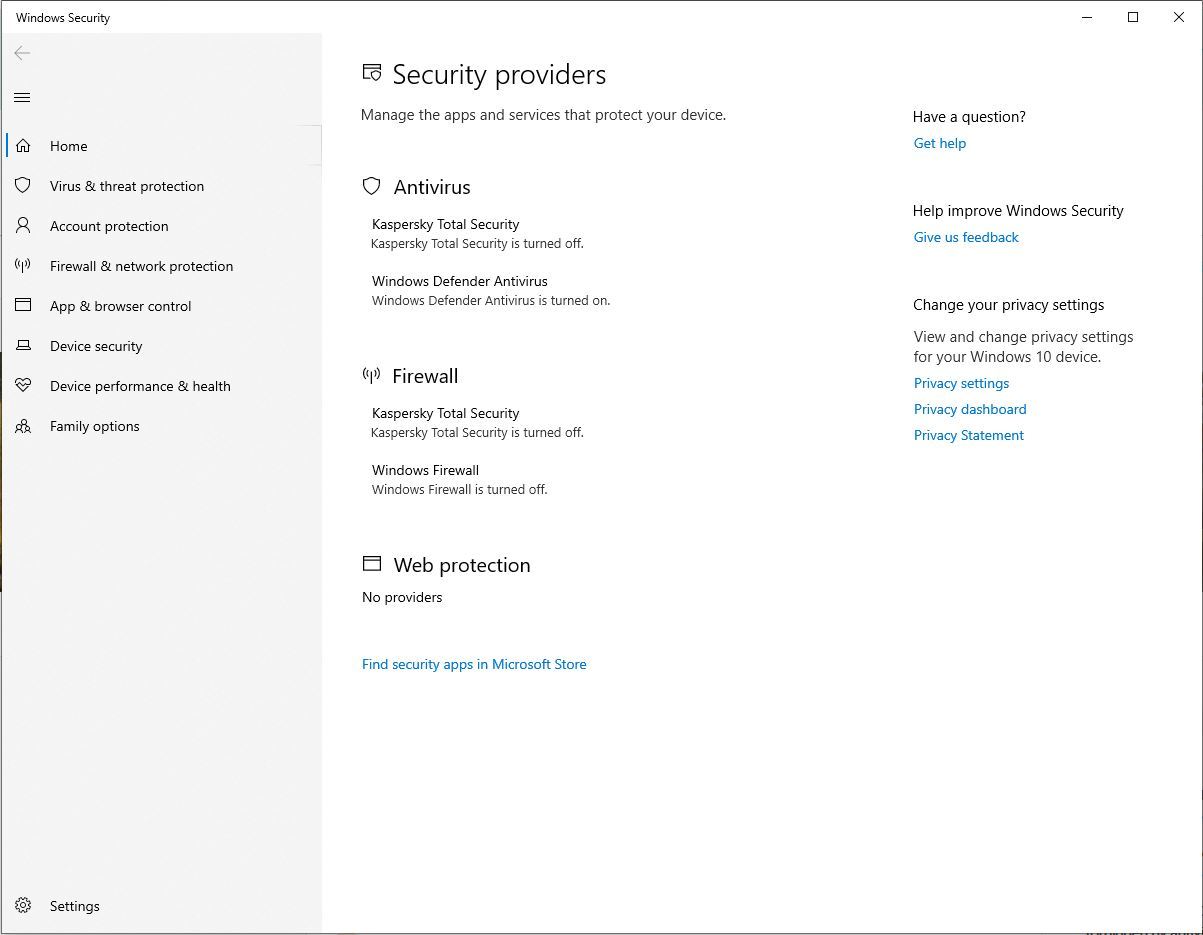Click the Device security laptop icon
Screen dimensions: 1203x935
[x=23, y=346]
